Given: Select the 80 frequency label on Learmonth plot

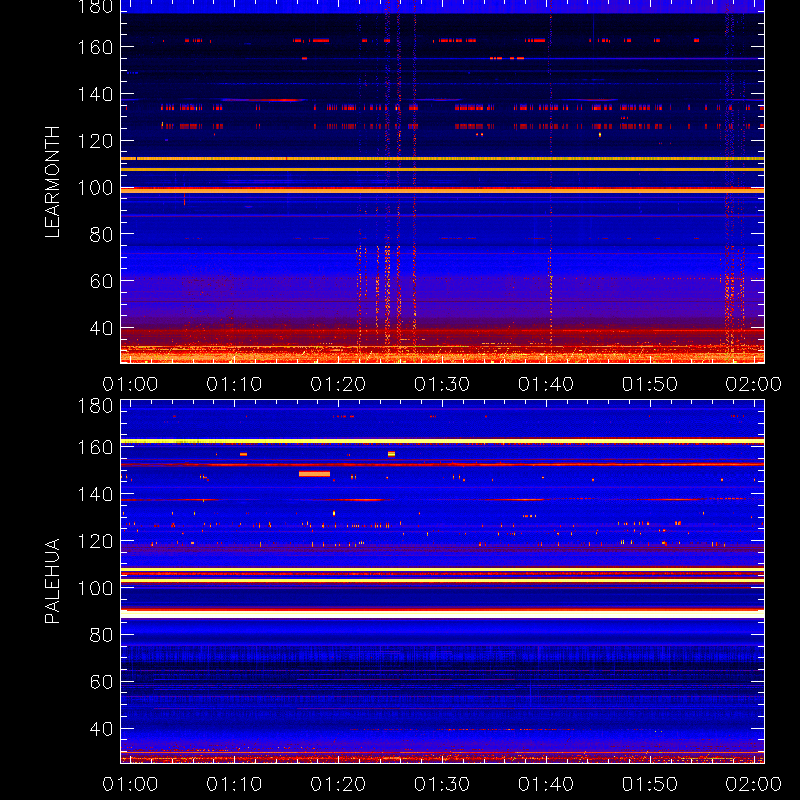Looking at the screenshot, I should point(101,235).
